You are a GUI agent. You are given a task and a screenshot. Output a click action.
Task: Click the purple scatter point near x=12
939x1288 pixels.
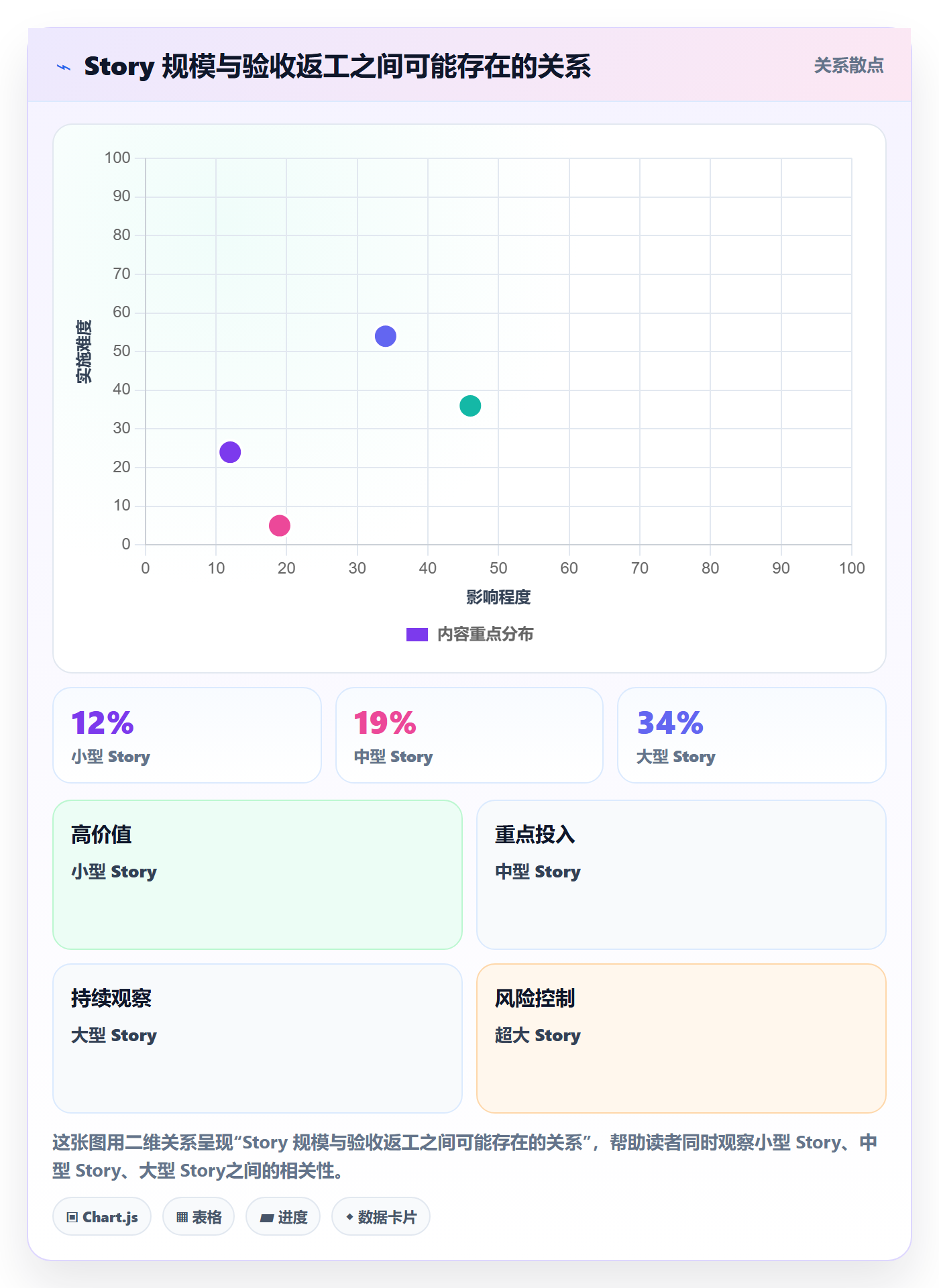[230, 452]
